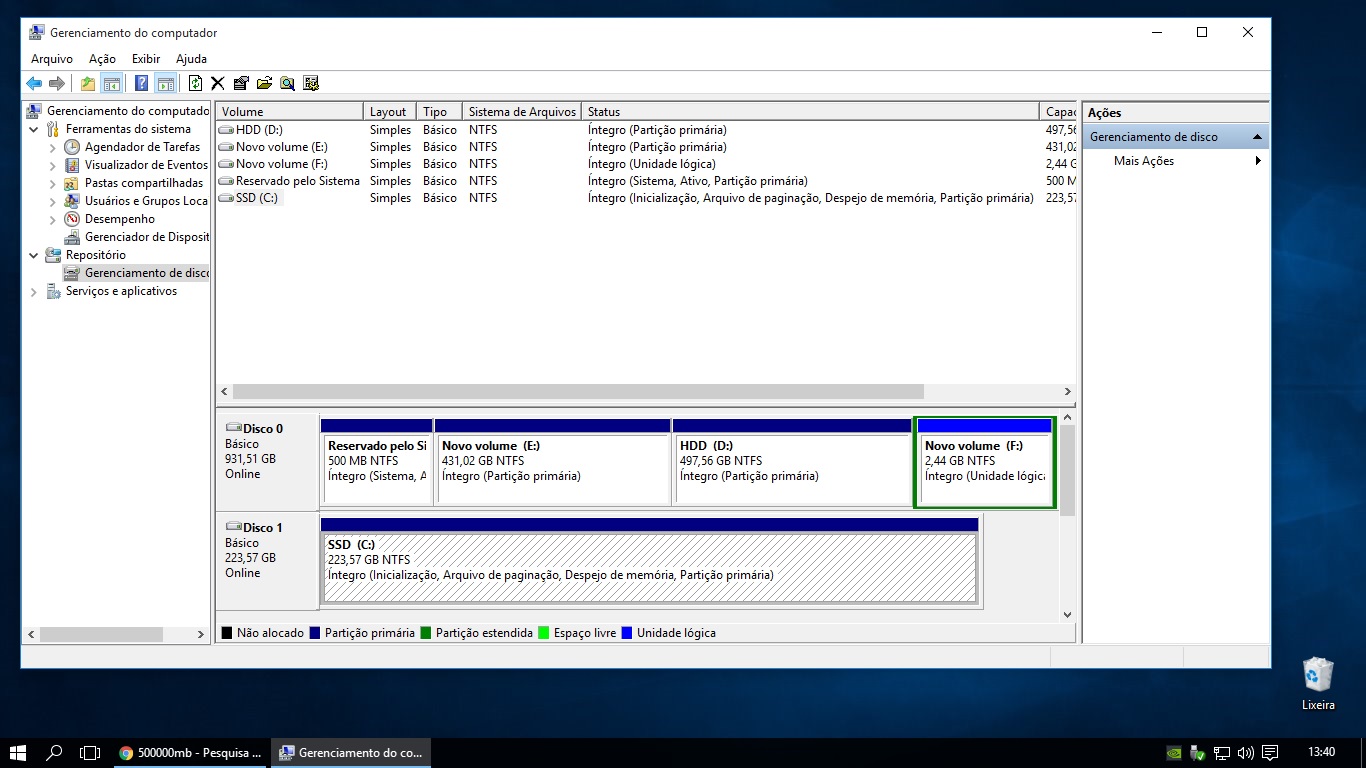The height and width of the screenshot is (768, 1366).
Task: Click the gray Forward arrow in toolbar
Action: (x=57, y=83)
